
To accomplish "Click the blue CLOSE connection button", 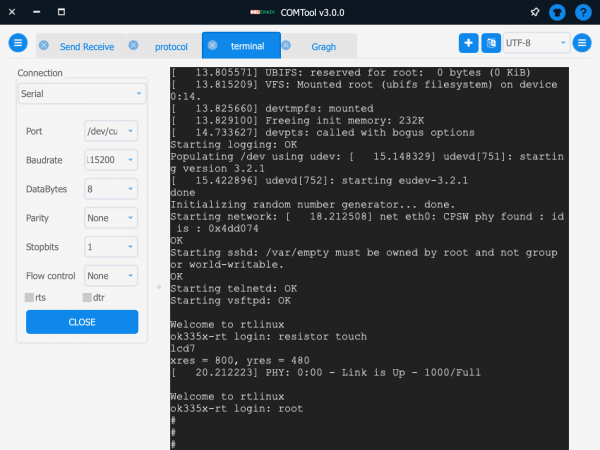I will (82, 322).
